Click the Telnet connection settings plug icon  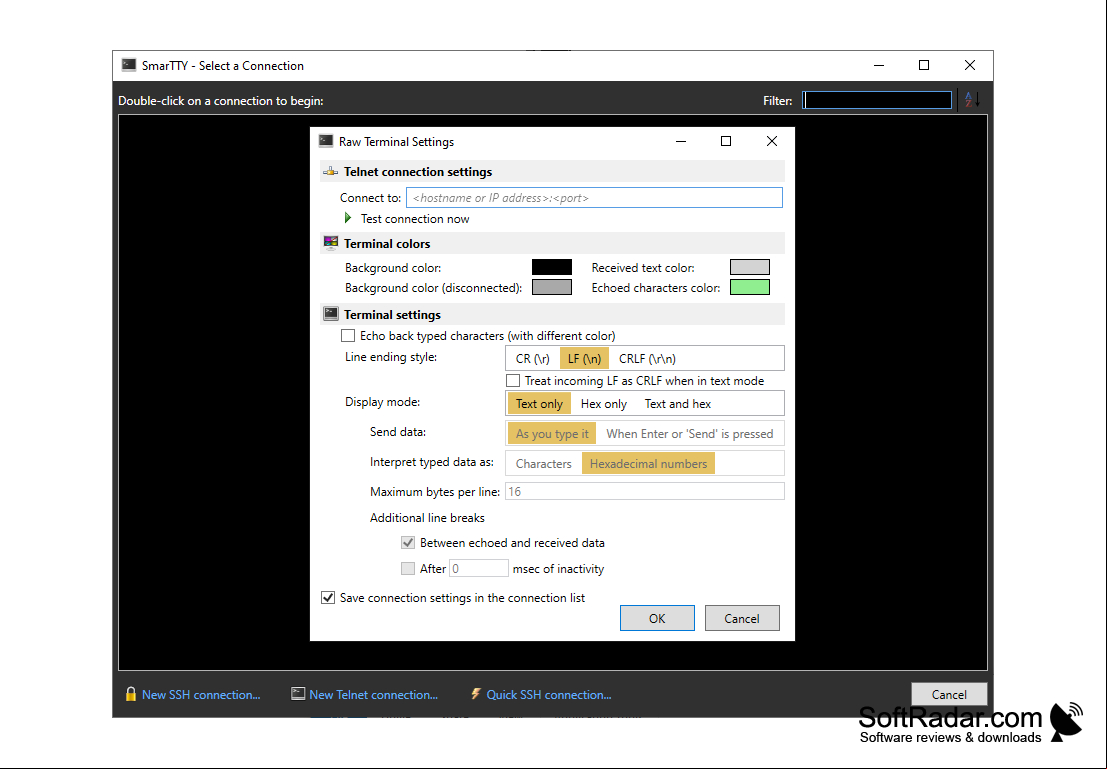[330, 172]
